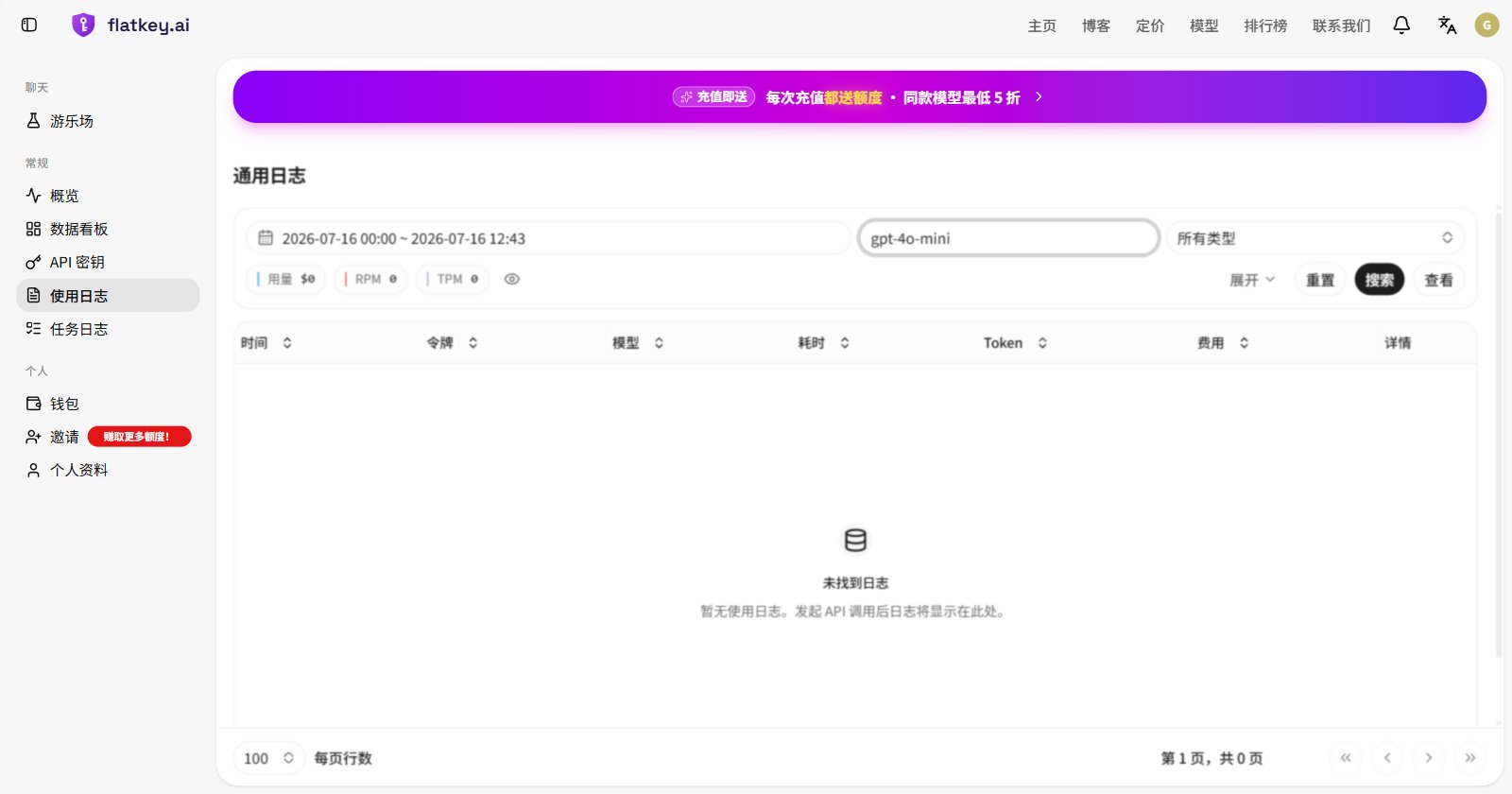
Task: Click the flatkey.ai shield logo
Action: coord(83,26)
